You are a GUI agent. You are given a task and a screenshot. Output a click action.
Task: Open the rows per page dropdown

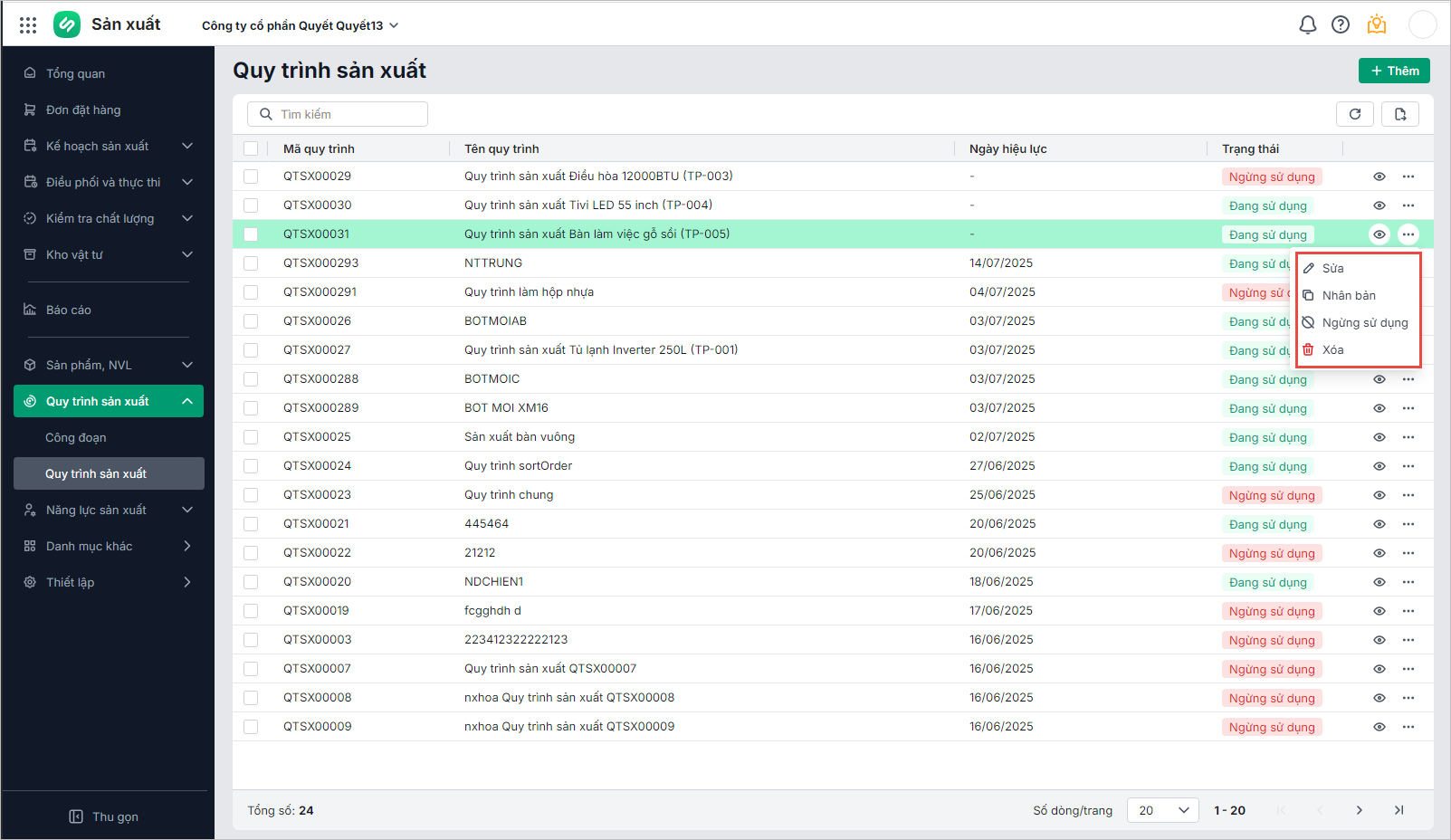point(1162,810)
